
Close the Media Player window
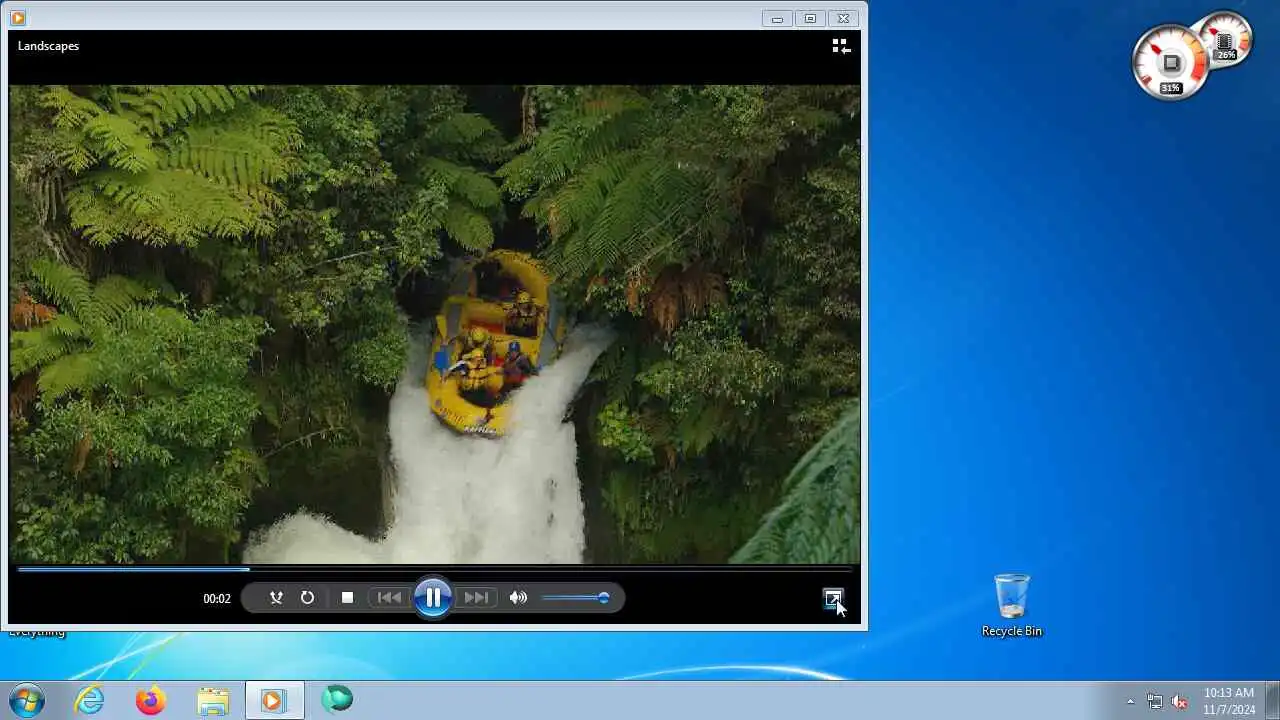[x=843, y=18]
